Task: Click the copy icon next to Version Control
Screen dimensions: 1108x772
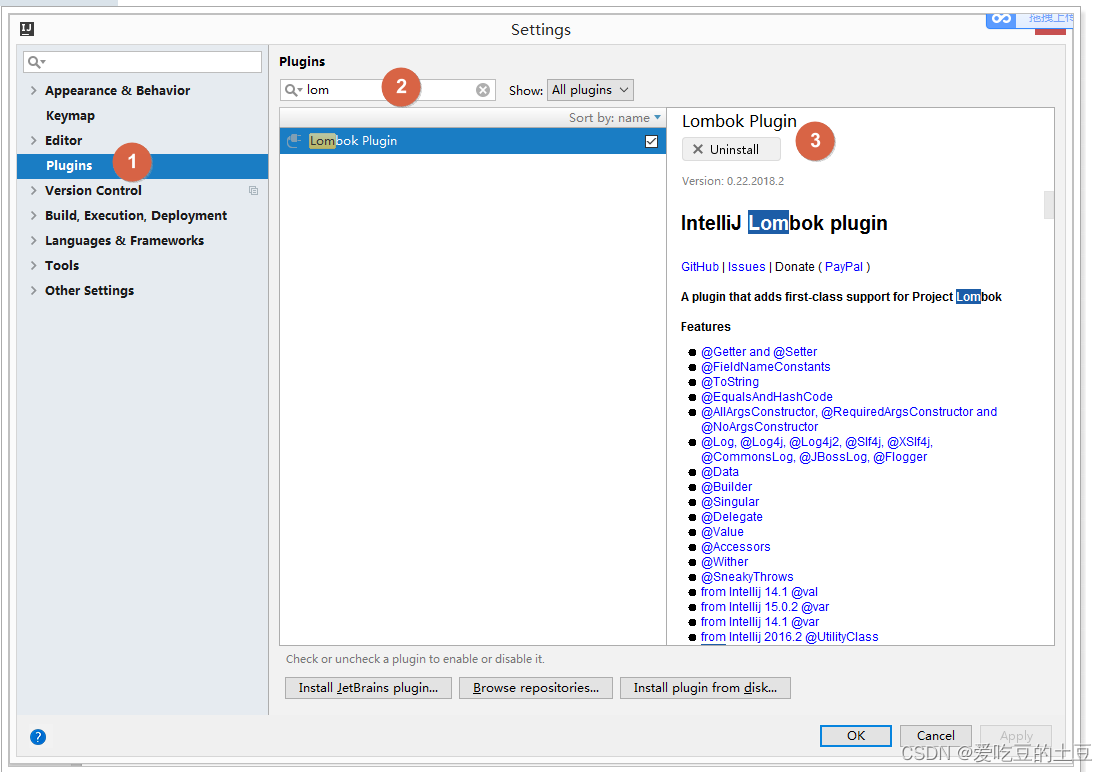Action: 253,191
